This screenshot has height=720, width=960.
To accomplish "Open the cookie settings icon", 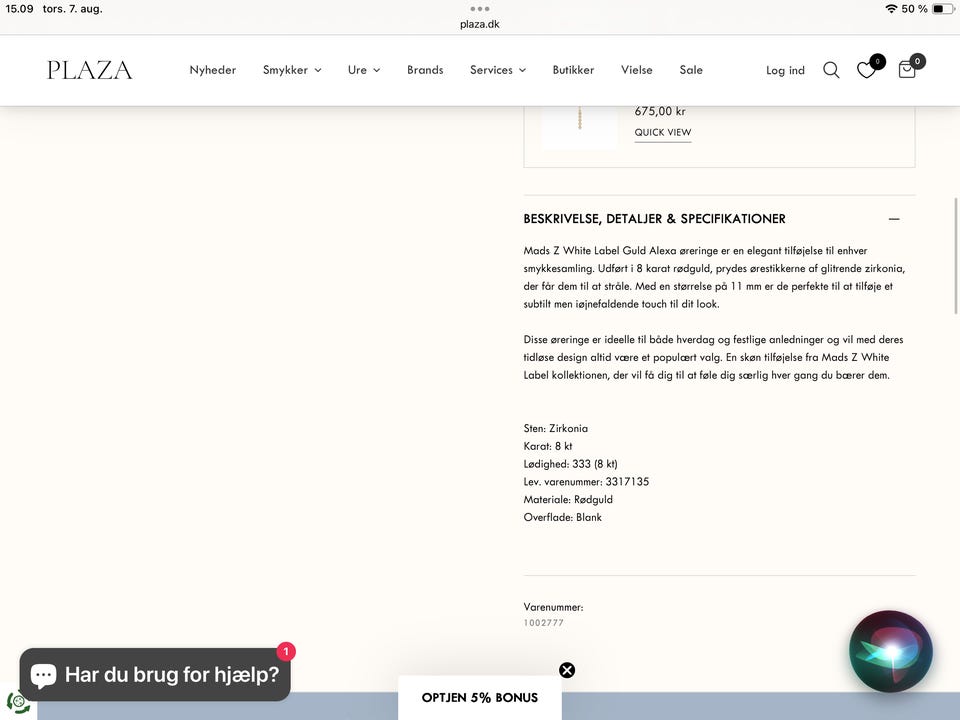I will [18, 702].
